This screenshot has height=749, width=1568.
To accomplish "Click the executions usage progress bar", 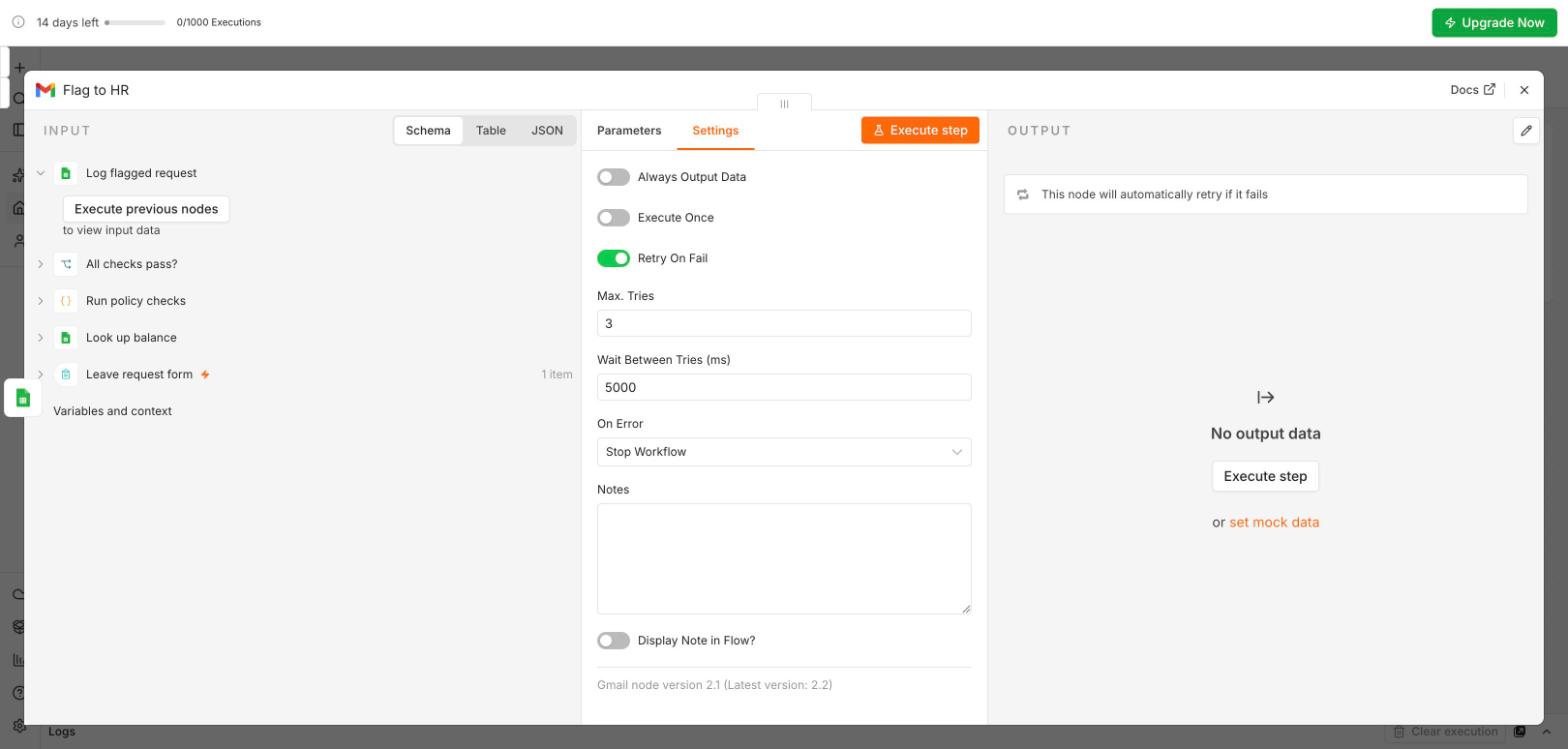I will coord(135,22).
